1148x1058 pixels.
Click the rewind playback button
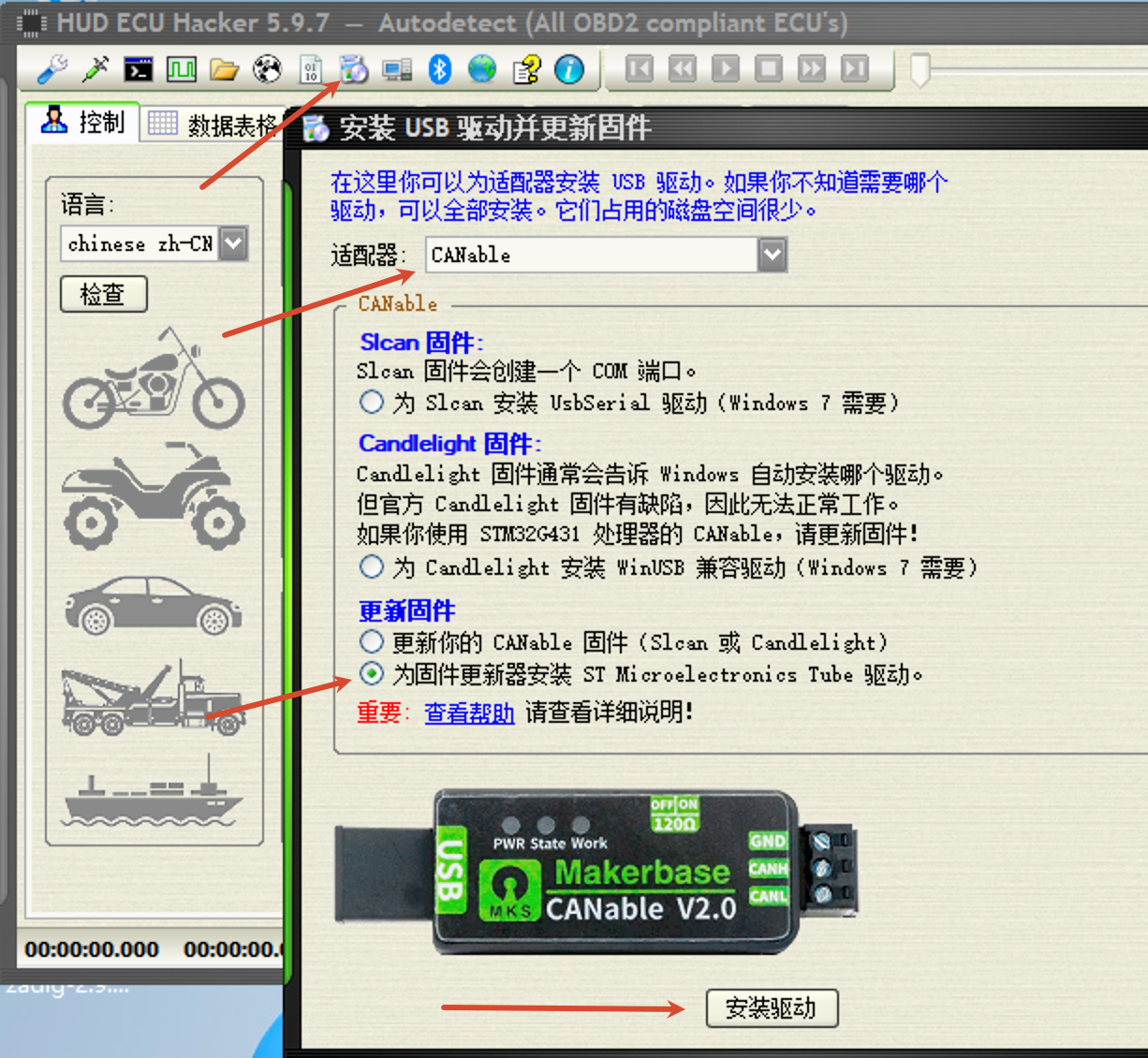tap(683, 68)
